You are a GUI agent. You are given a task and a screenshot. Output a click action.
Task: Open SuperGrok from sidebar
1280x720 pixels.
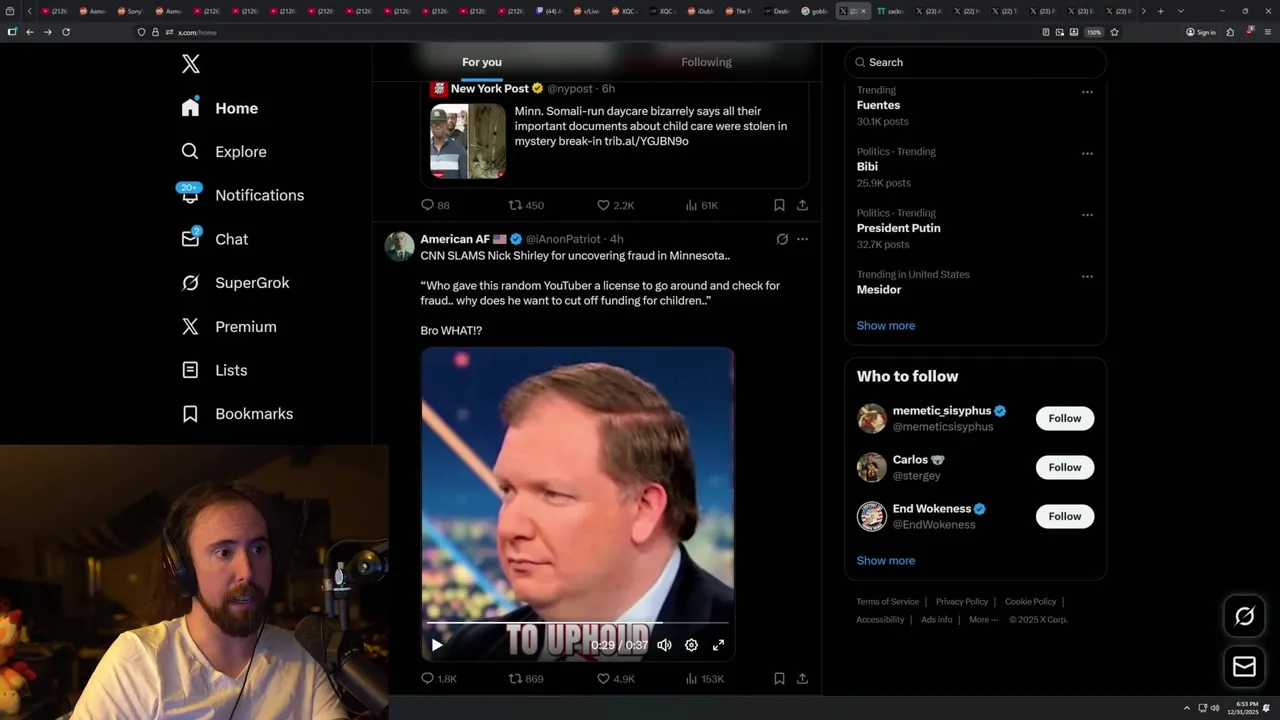coord(235,283)
